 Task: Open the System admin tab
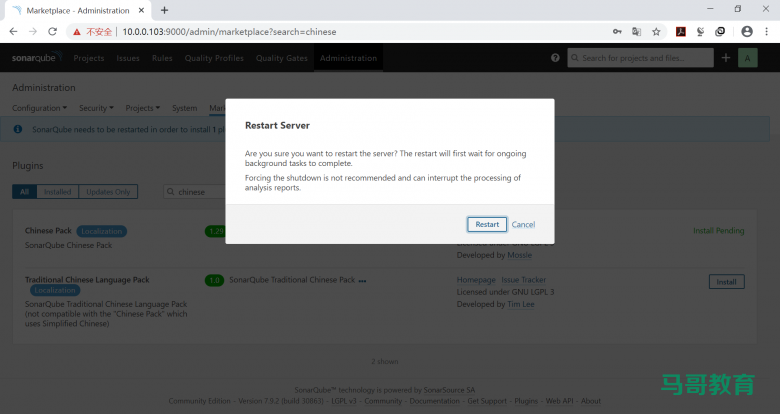pos(185,108)
